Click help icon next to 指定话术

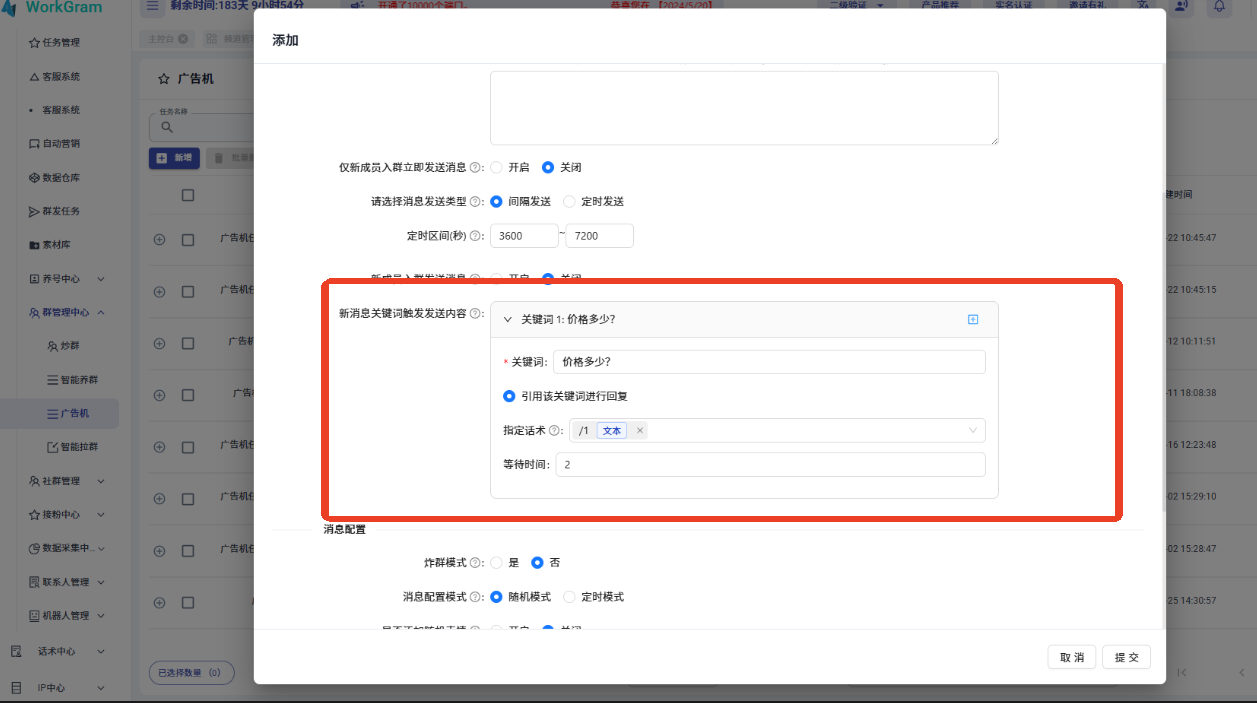point(555,431)
